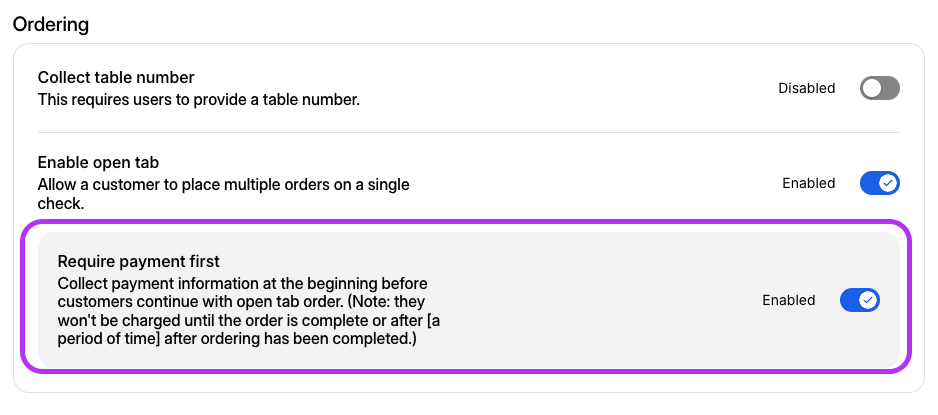Disable the Require payment first switch
This screenshot has width=938, height=415.
pos(859,300)
